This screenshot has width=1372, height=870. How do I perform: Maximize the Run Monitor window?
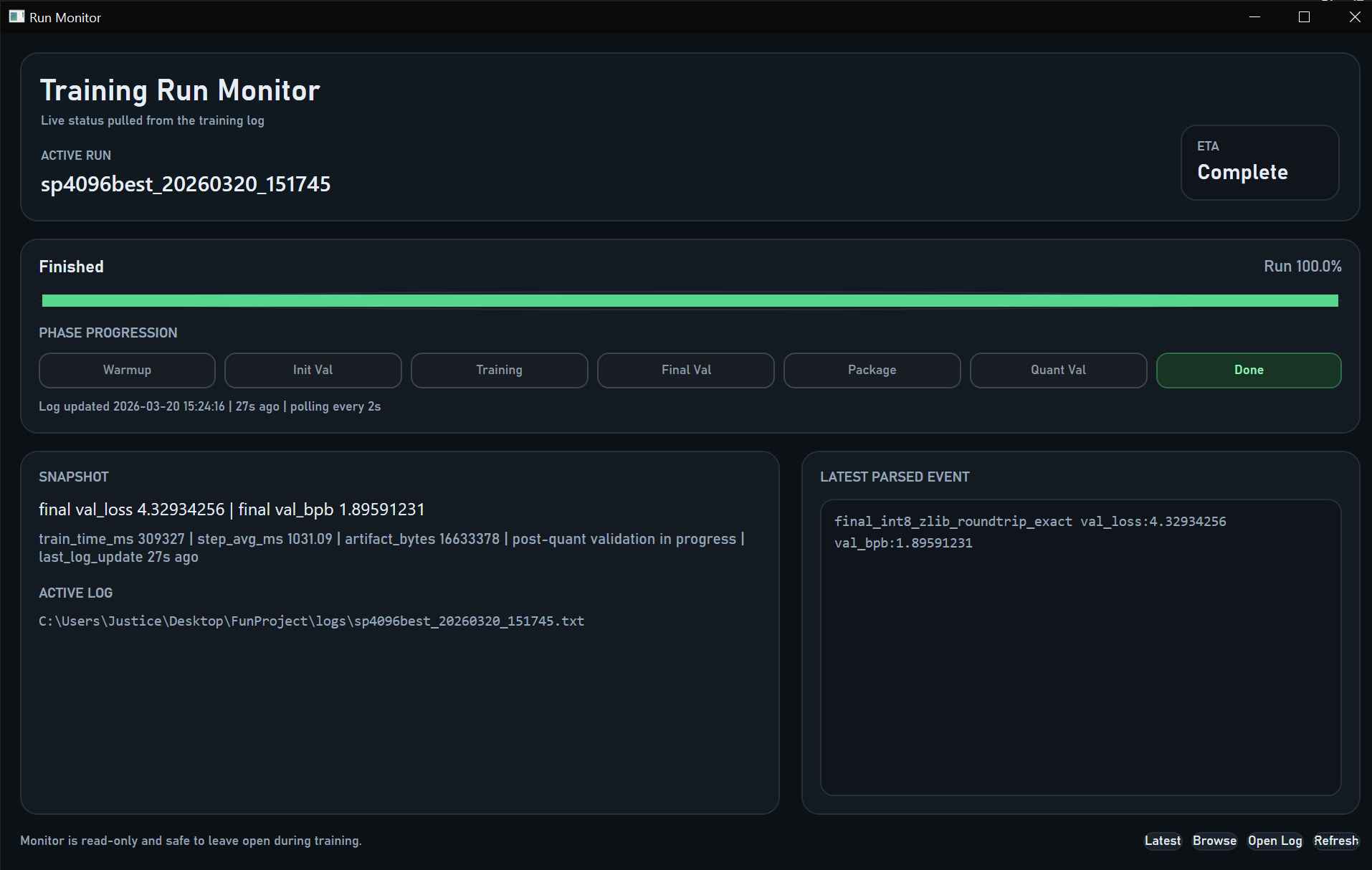point(1304,17)
